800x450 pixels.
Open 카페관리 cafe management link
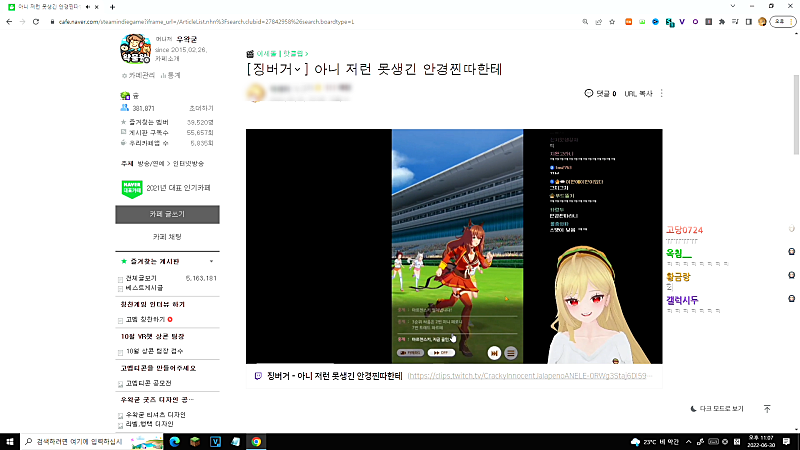tap(138, 76)
